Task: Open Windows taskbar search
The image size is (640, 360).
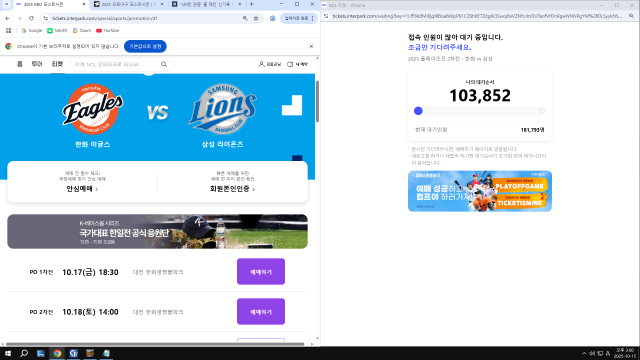Action: pos(24,353)
